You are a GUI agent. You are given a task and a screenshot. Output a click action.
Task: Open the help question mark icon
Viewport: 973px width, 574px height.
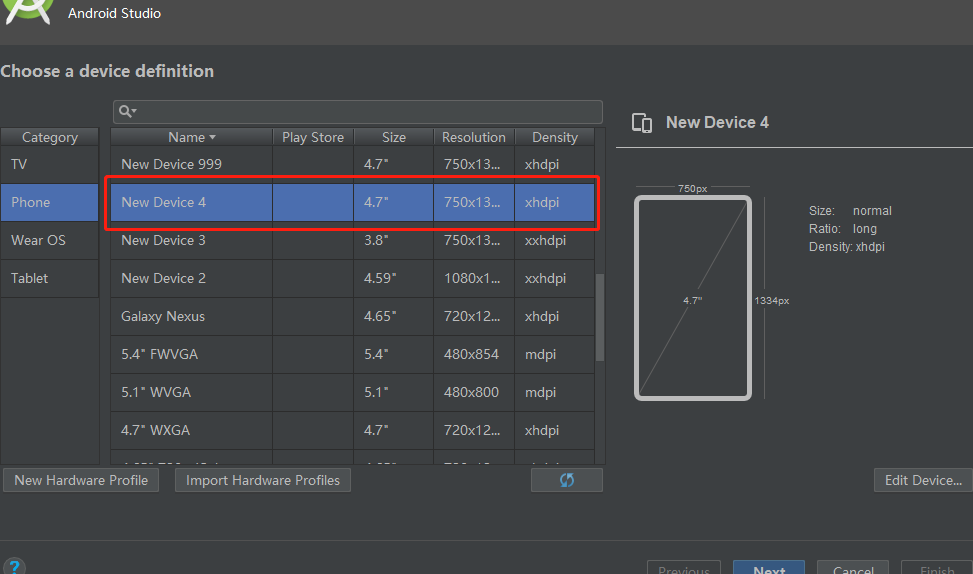coord(14,566)
